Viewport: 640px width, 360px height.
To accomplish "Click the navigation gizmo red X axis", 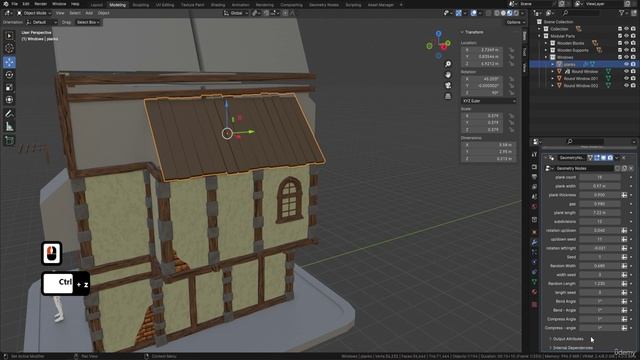I will click(x=443, y=48).
